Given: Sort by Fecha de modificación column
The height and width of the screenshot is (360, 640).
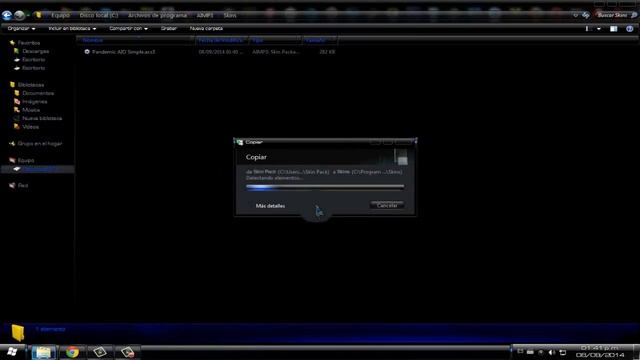Looking at the screenshot, I should click(x=221, y=40).
